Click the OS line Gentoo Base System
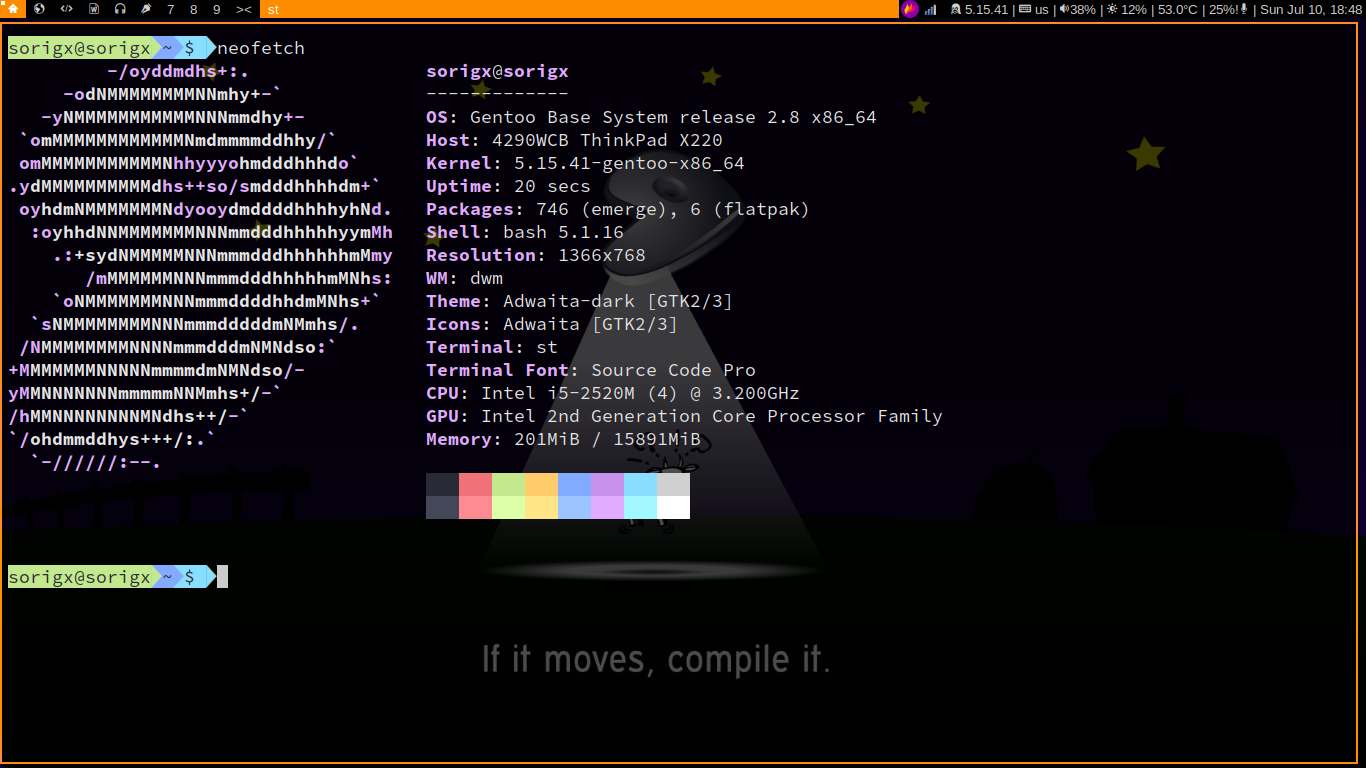 (x=651, y=117)
